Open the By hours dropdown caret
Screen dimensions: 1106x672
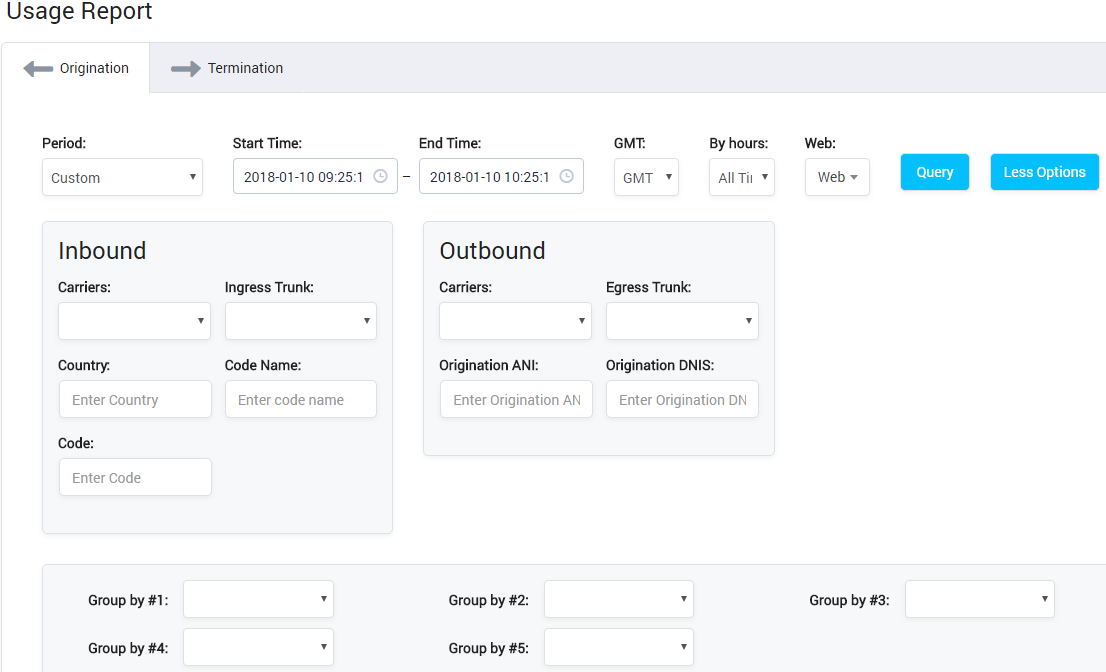pos(765,175)
